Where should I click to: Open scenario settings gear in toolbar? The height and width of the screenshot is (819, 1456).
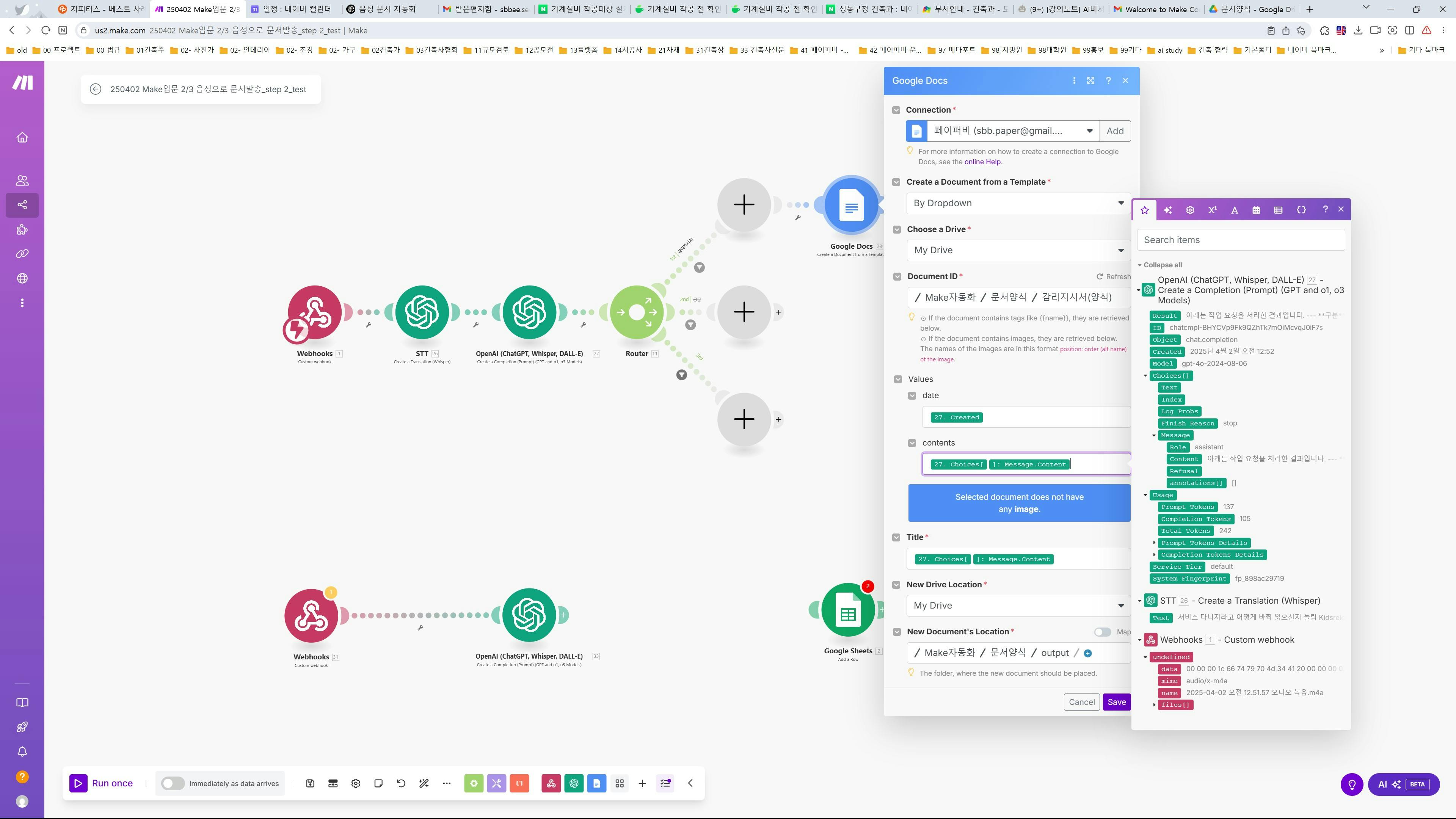pyautogui.click(x=356, y=783)
